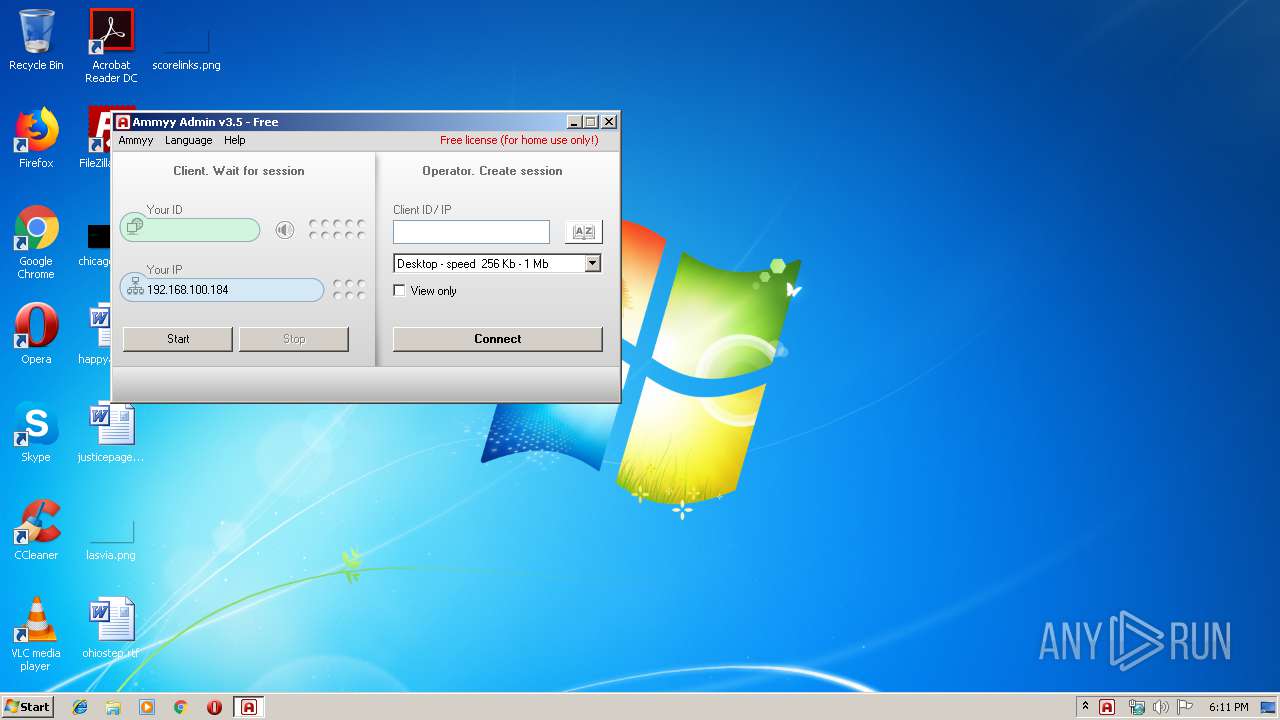
Task: Click the 6:11 PM clock
Action: click(1228, 707)
